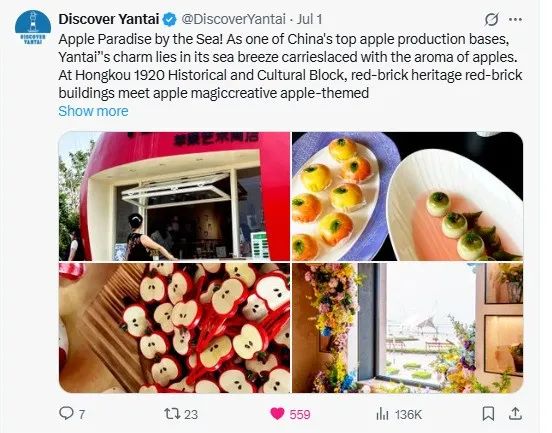Open the flower-framed window view photo
Viewport: 552px width, 433px height.
coord(408,328)
